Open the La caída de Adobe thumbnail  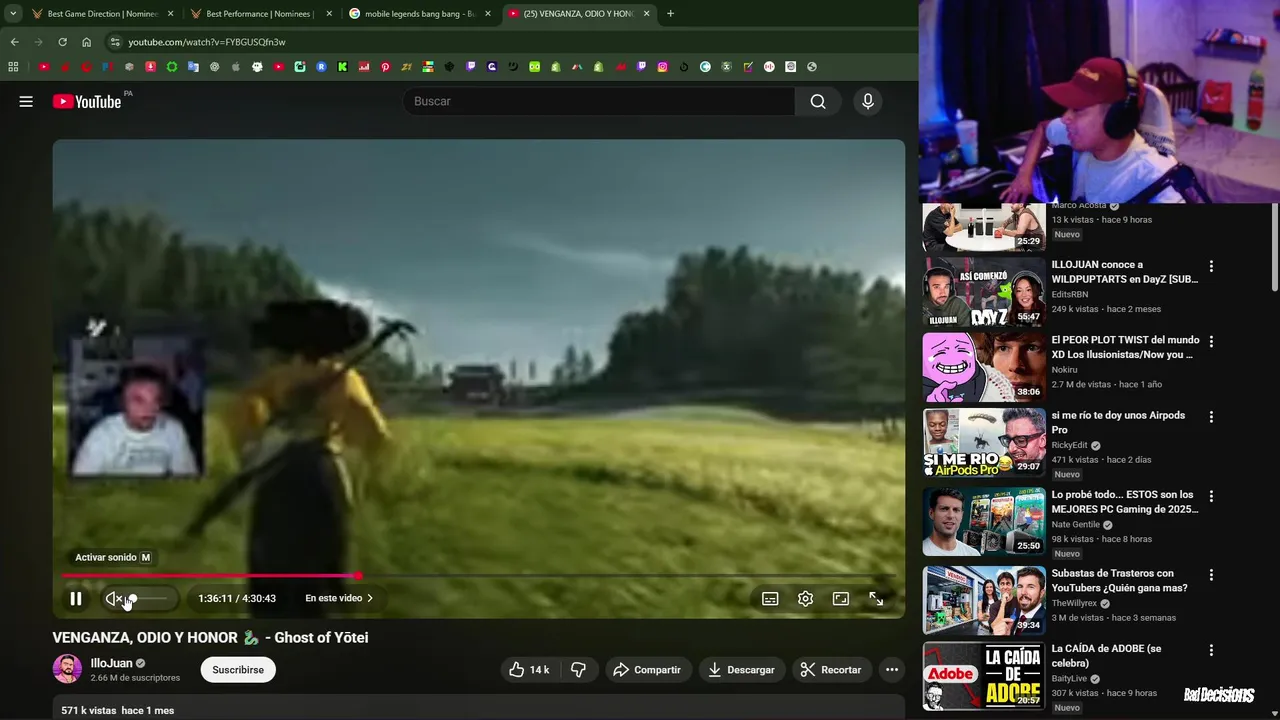click(984, 676)
